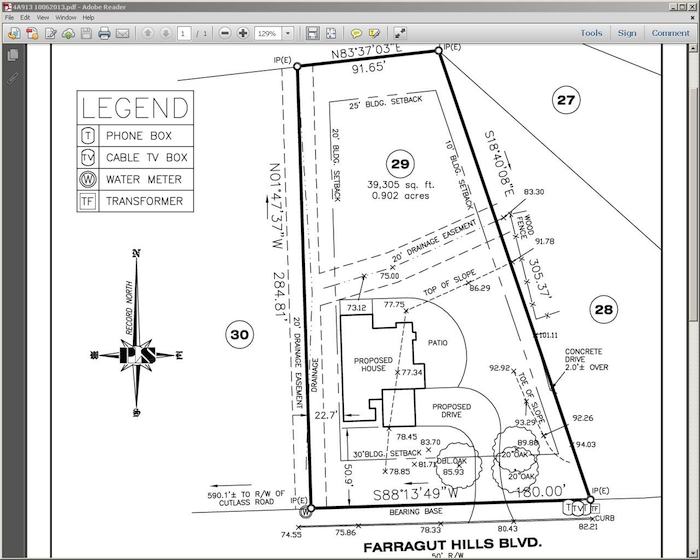Click the "180.00'" distance text
This screenshot has height=560, width=700.
541,492
